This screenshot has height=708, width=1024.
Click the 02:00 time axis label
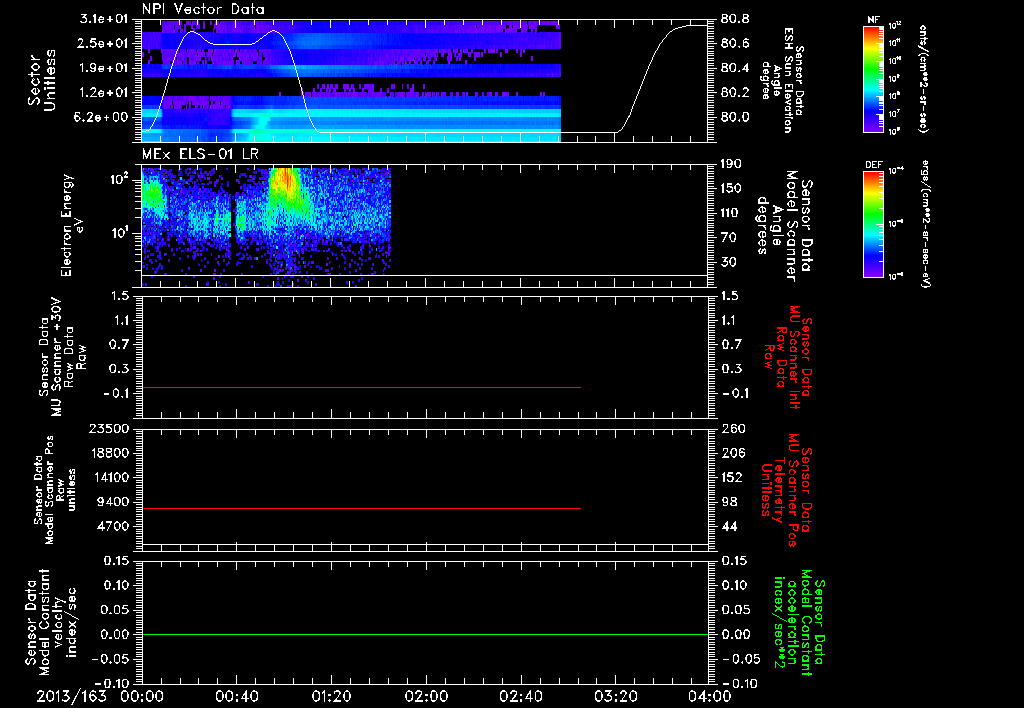(426, 696)
